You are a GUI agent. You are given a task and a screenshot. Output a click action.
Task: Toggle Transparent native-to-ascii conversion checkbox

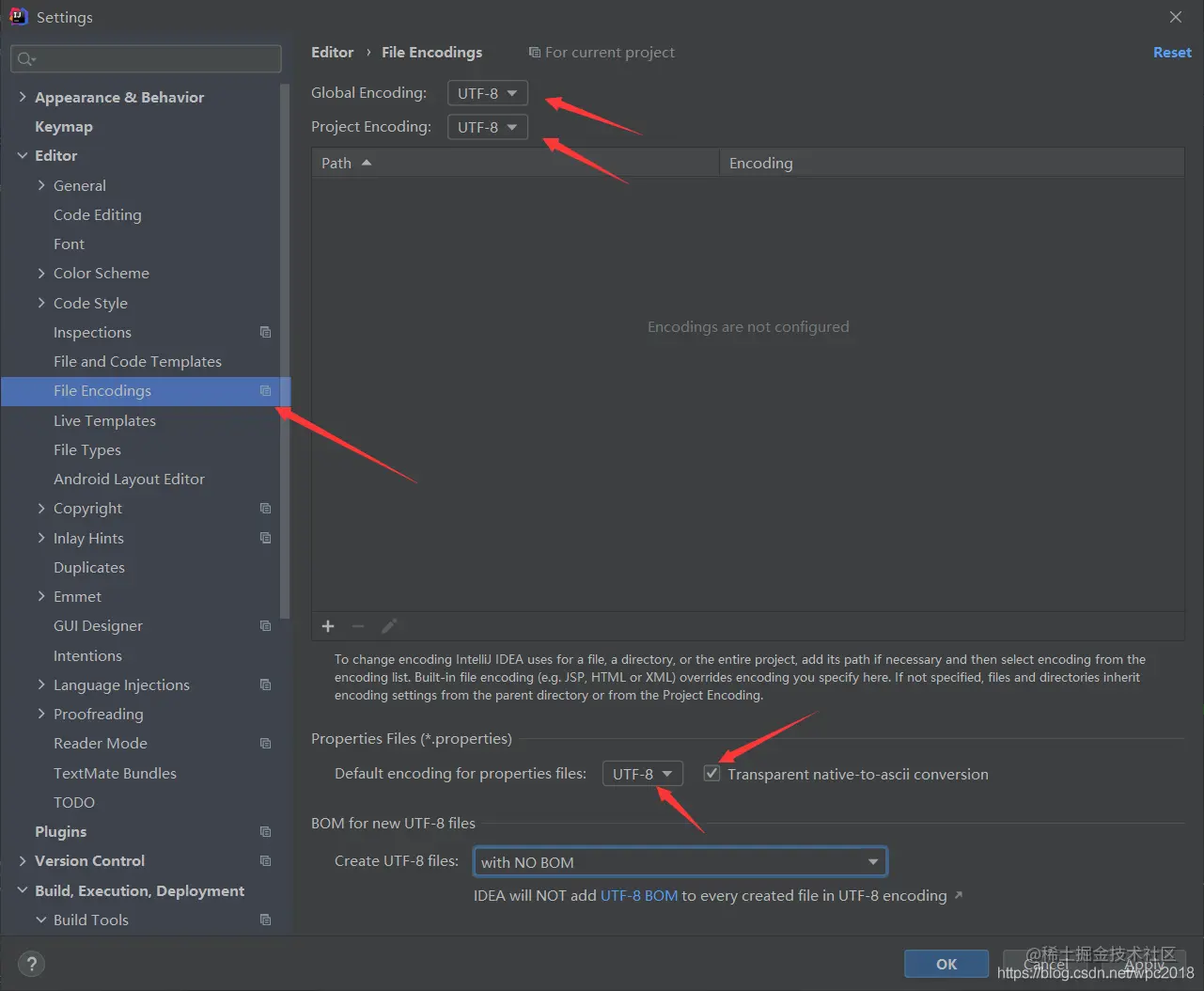[711, 774]
